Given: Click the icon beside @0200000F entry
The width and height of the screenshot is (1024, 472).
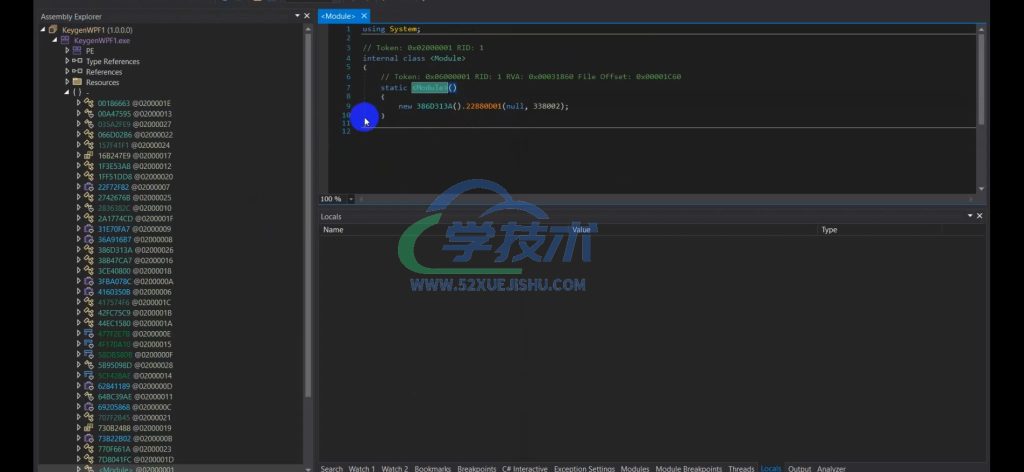Looking at the screenshot, I should click(x=89, y=354).
